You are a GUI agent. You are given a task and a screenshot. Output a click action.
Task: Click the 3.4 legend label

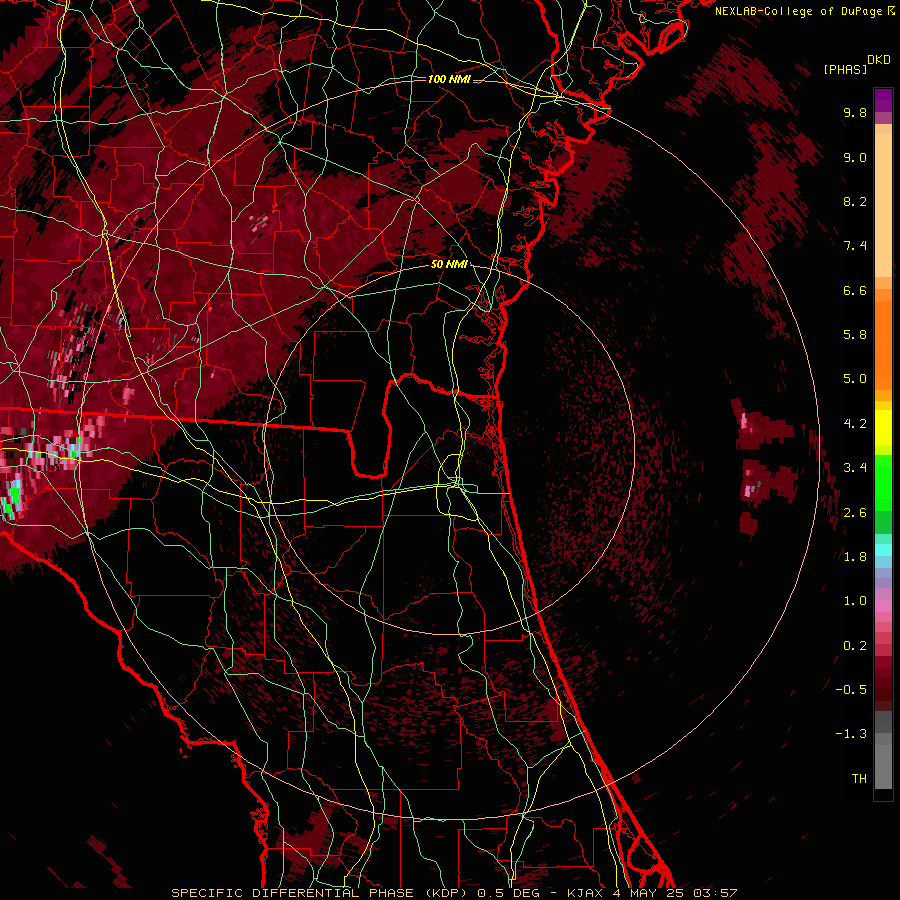pyautogui.click(x=855, y=468)
